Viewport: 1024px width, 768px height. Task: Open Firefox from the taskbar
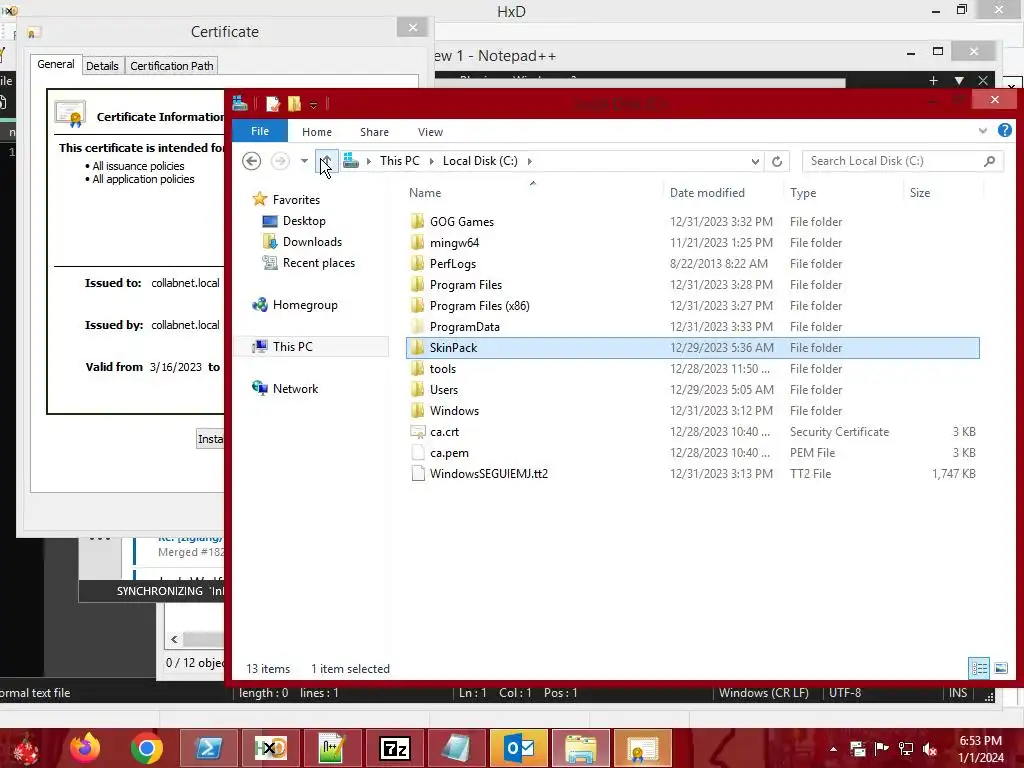tap(86, 748)
